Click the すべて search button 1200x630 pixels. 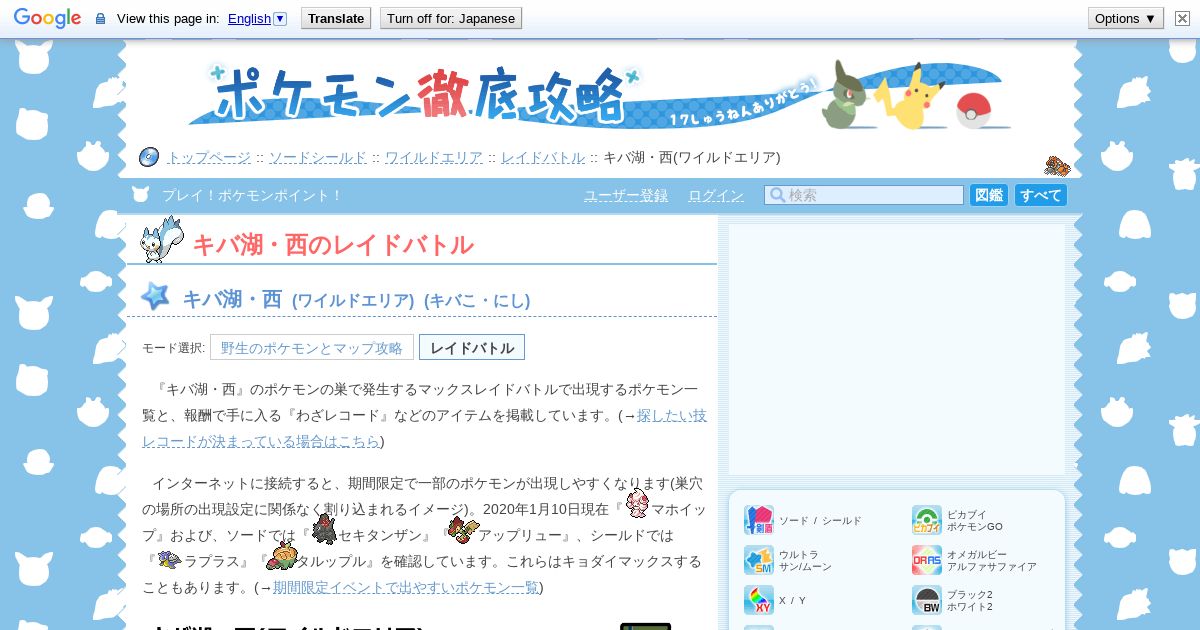coord(1041,195)
